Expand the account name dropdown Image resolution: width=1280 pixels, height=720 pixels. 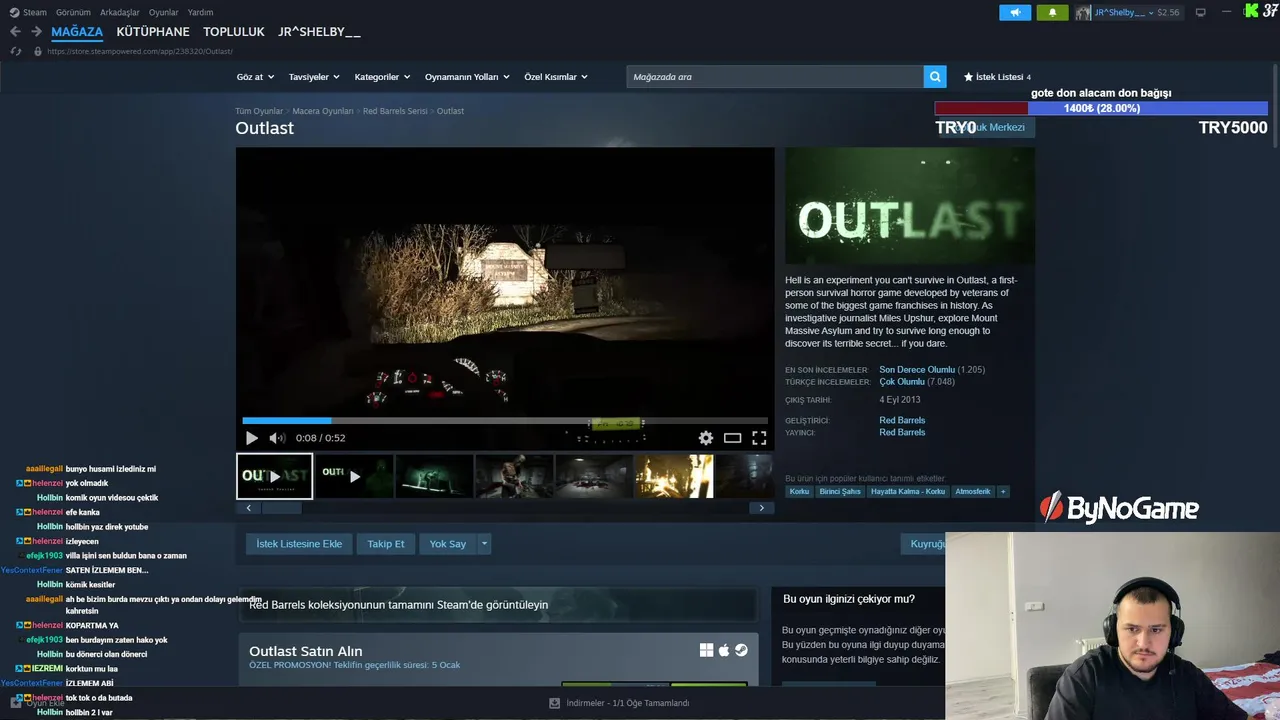coord(1124,12)
